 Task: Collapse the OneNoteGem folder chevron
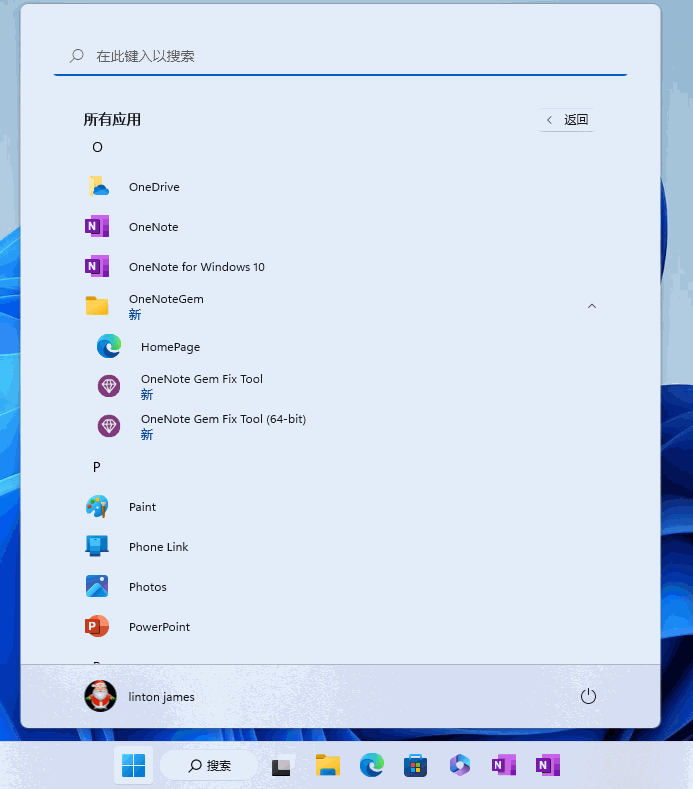pyautogui.click(x=592, y=306)
